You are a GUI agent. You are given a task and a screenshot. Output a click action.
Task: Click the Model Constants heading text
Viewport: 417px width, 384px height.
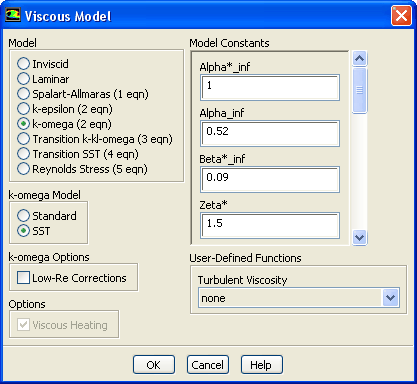pos(229,43)
